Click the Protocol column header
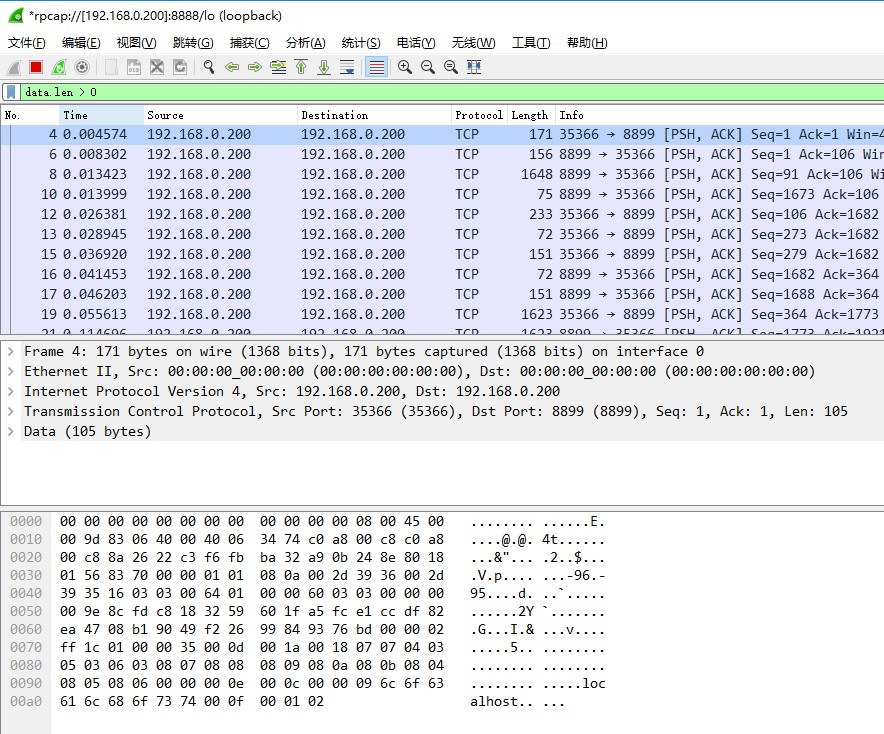This screenshot has width=884, height=734. tap(478, 115)
